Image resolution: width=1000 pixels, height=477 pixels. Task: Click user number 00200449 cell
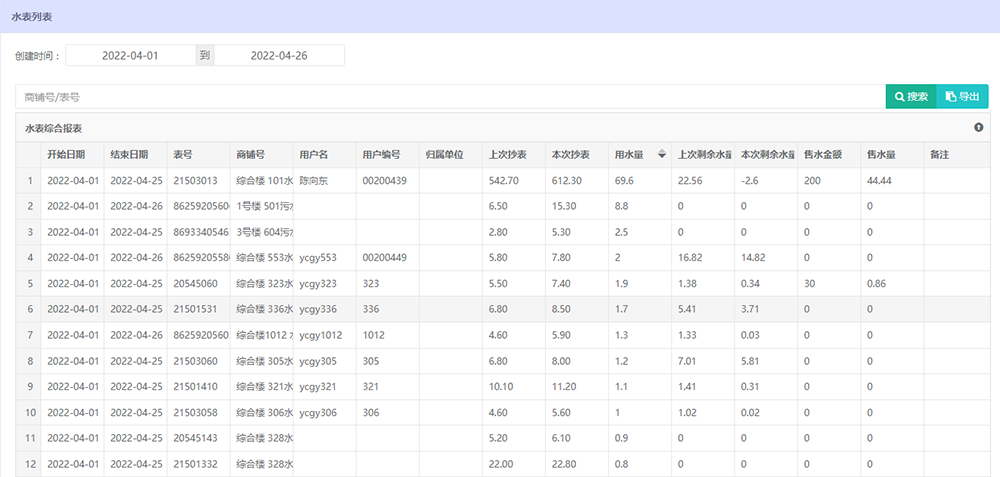384,258
